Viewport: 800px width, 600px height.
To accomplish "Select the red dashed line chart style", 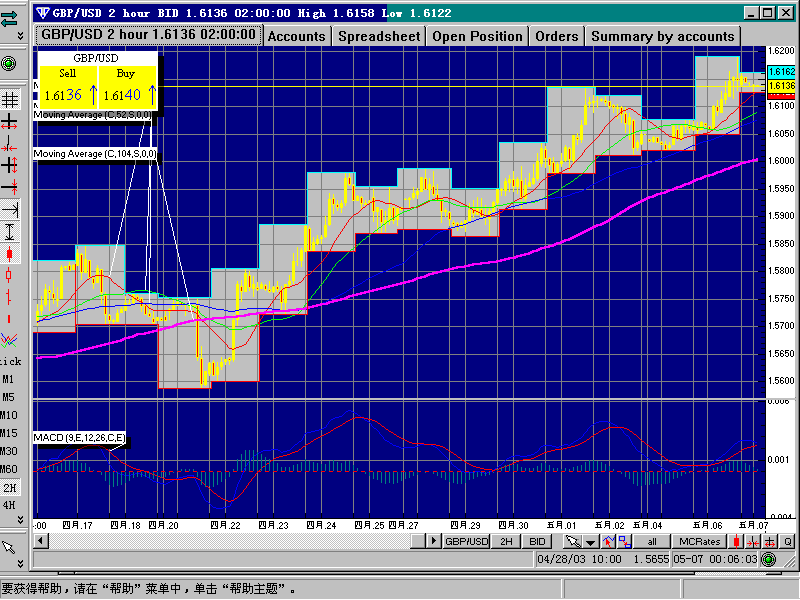I will click(x=9, y=319).
